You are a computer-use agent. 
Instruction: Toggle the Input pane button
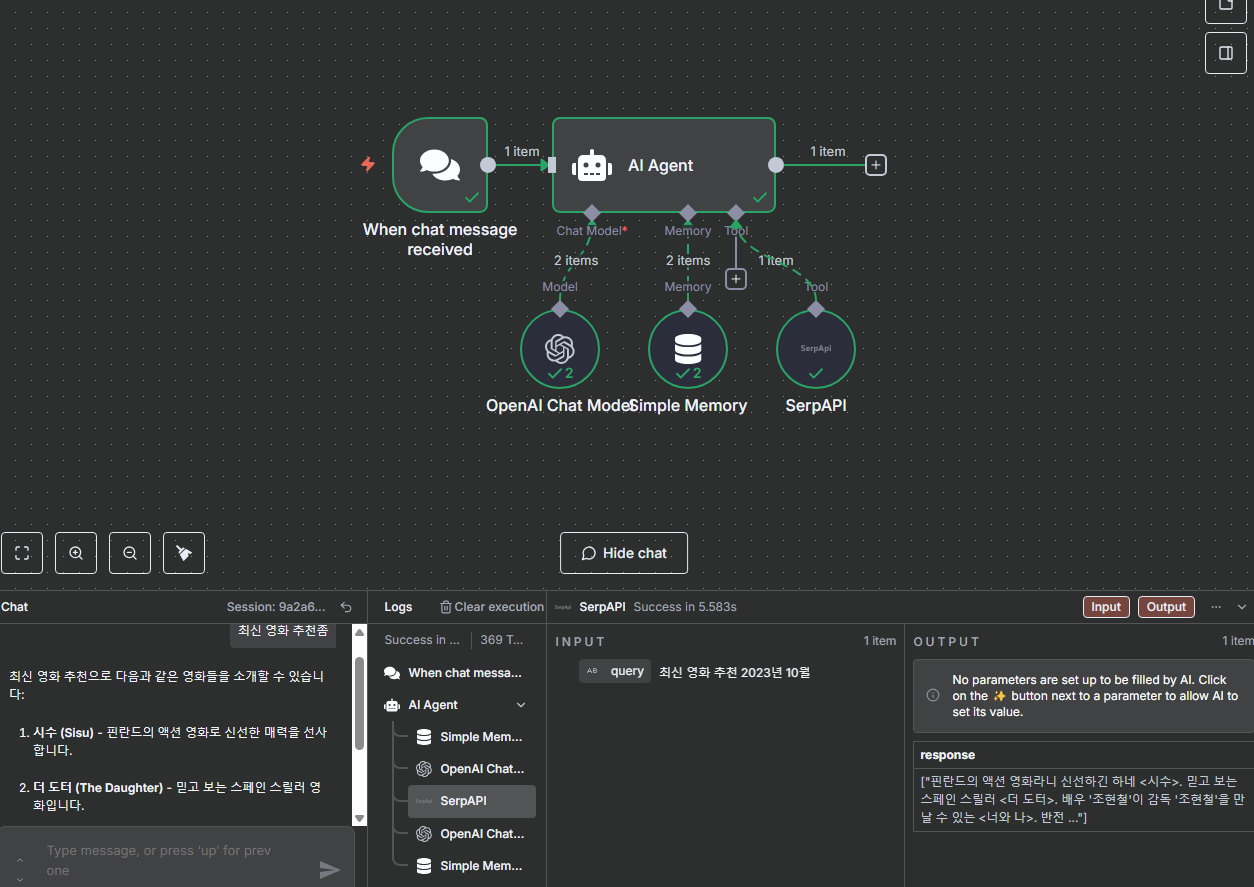click(1106, 607)
